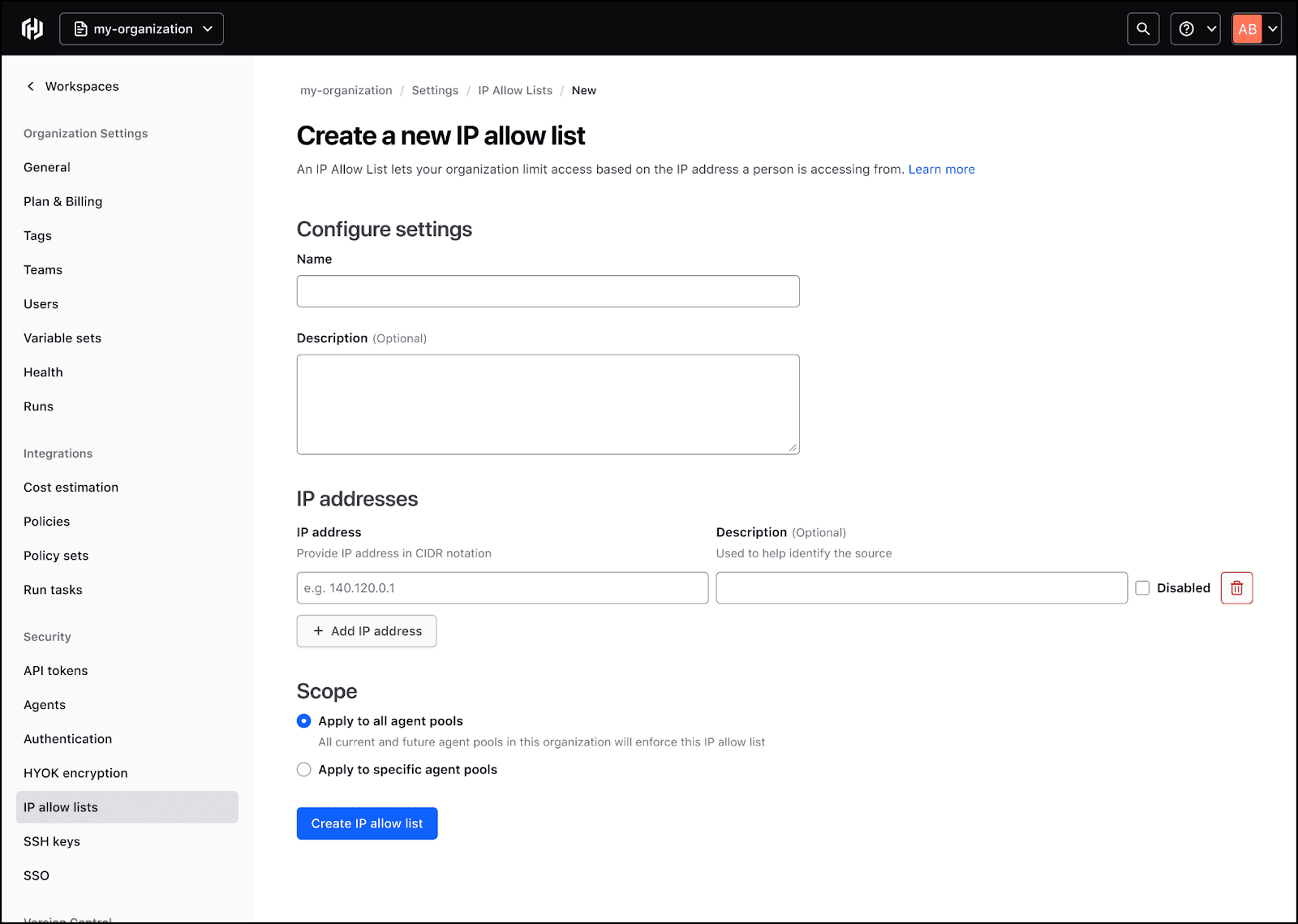Select Apply to all agent pools
The height and width of the screenshot is (924, 1298).
(303, 720)
